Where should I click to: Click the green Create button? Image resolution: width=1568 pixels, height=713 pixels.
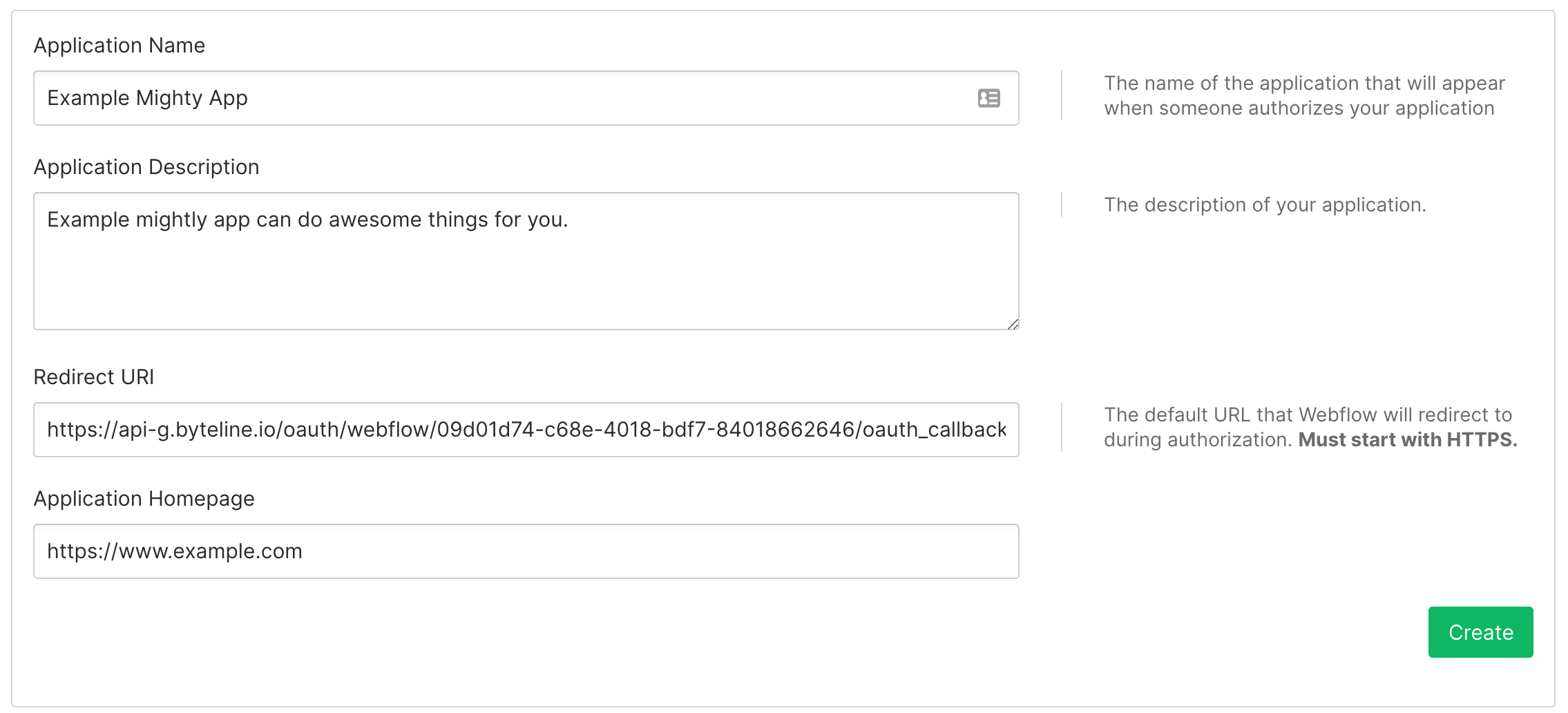(x=1480, y=632)
